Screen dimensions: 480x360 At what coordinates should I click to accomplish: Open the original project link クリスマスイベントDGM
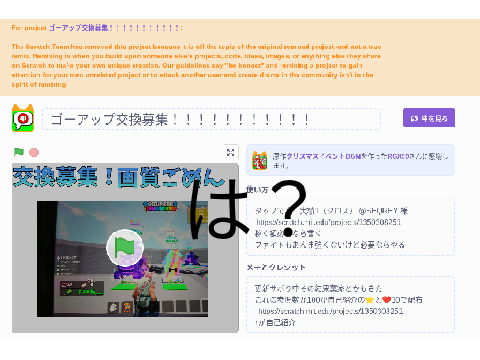click(323, 156)
